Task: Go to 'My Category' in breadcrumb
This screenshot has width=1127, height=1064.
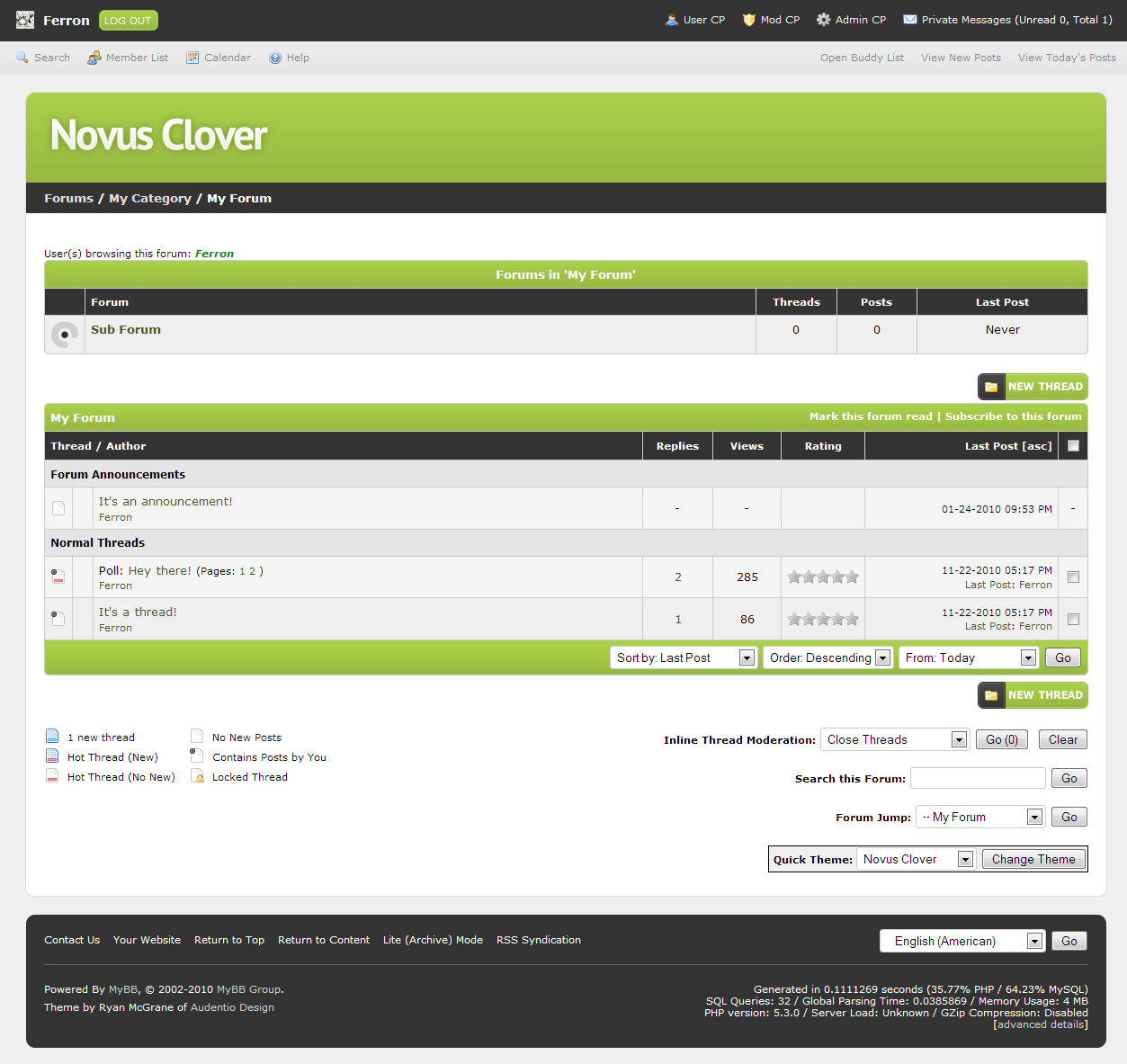Action: (150, 199)
